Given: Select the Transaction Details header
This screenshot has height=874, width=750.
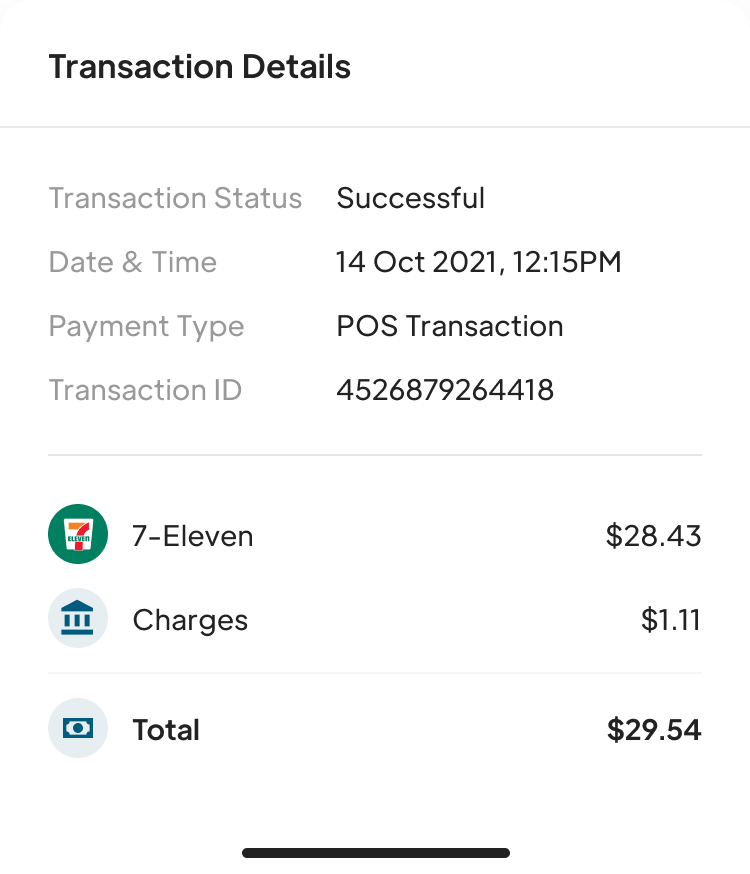Looking at the screenshot, I should [200, 66].
